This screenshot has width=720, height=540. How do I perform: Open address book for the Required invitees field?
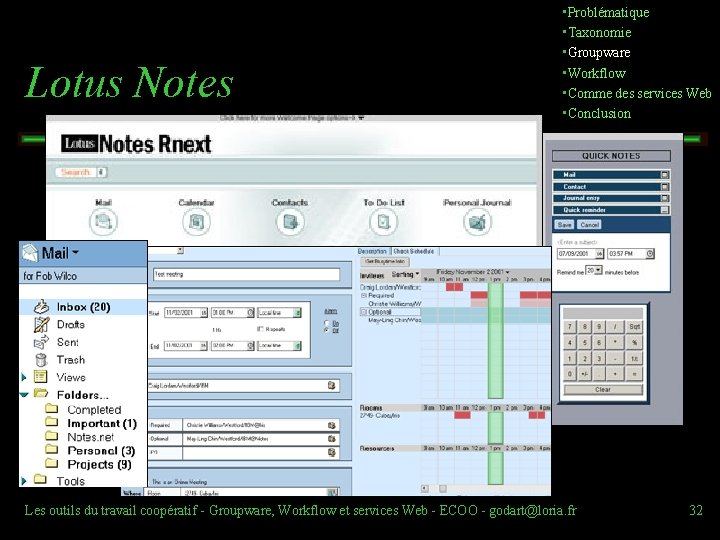pos(332,425)
